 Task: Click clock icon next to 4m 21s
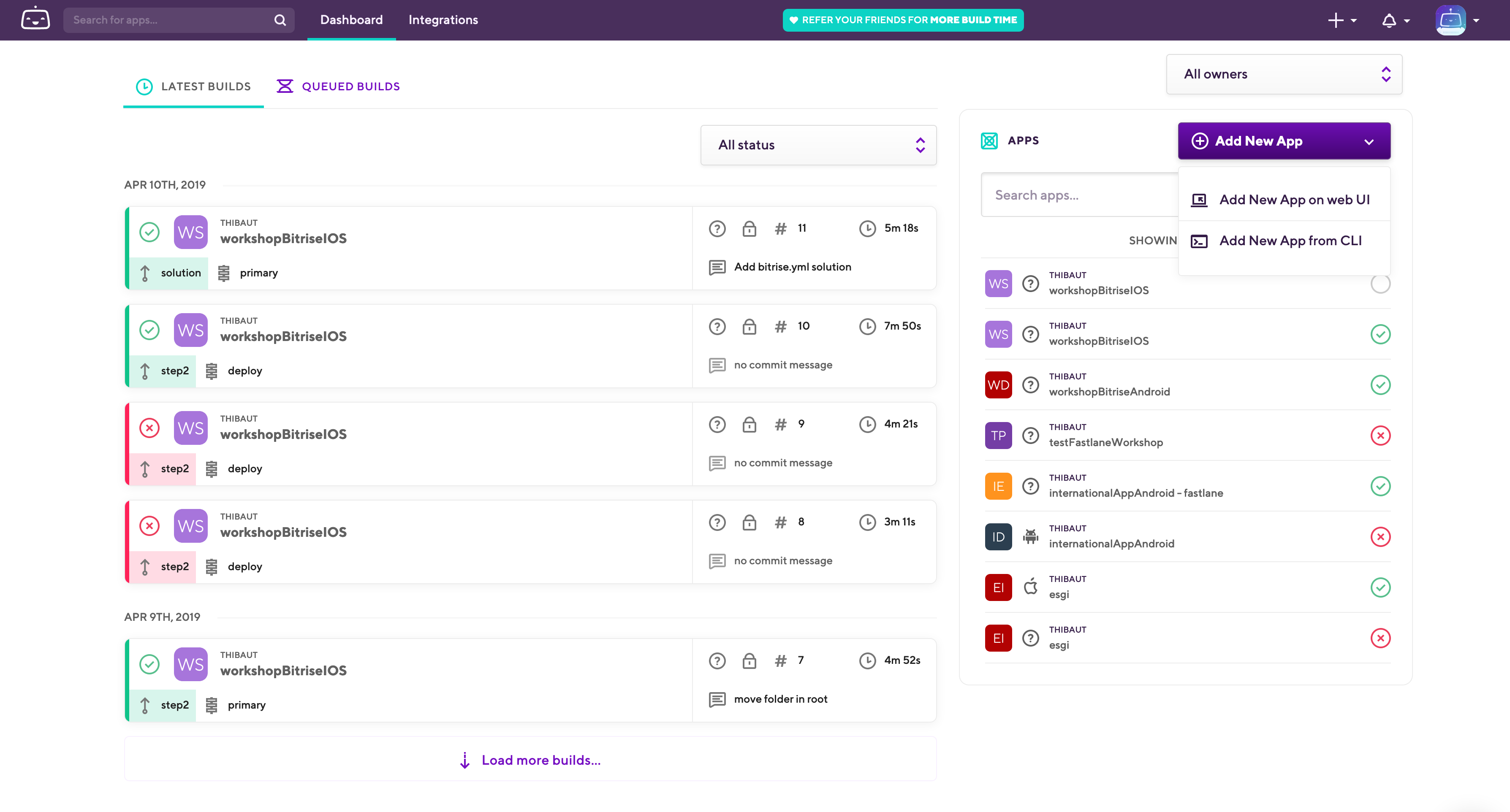tap(868, 424)
